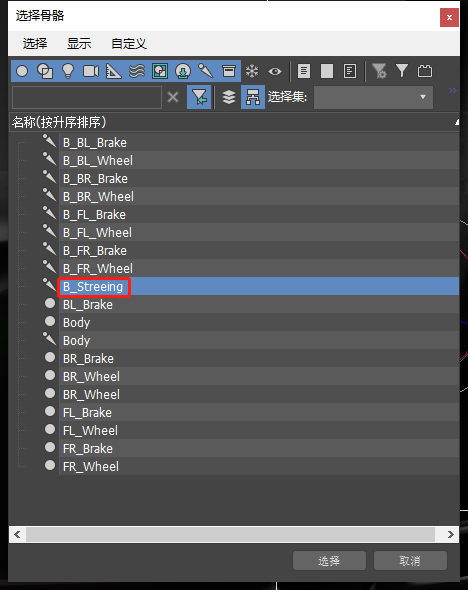Expand the >> arrows at toolbar edge
The height and width of the screenshot is (590, 468).
[x=453, y=90]
